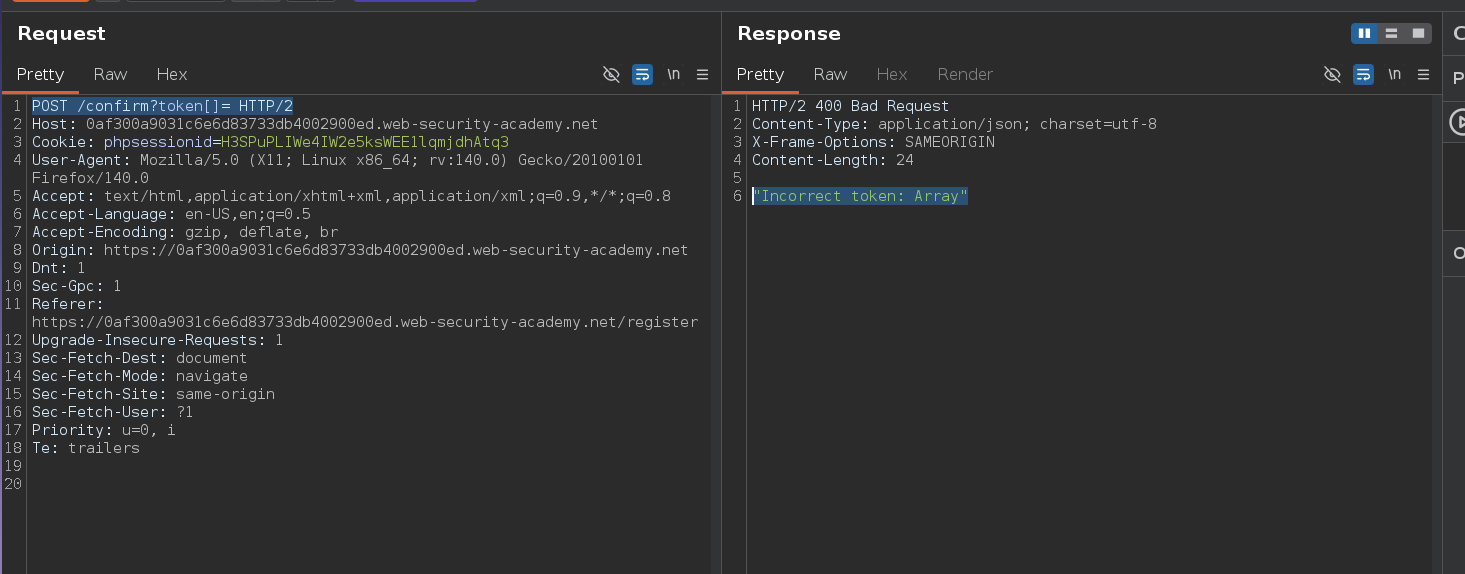Click the Firefox/140.0 continuation line
The image size is (1465, 574).
click(x=90, y=178)
